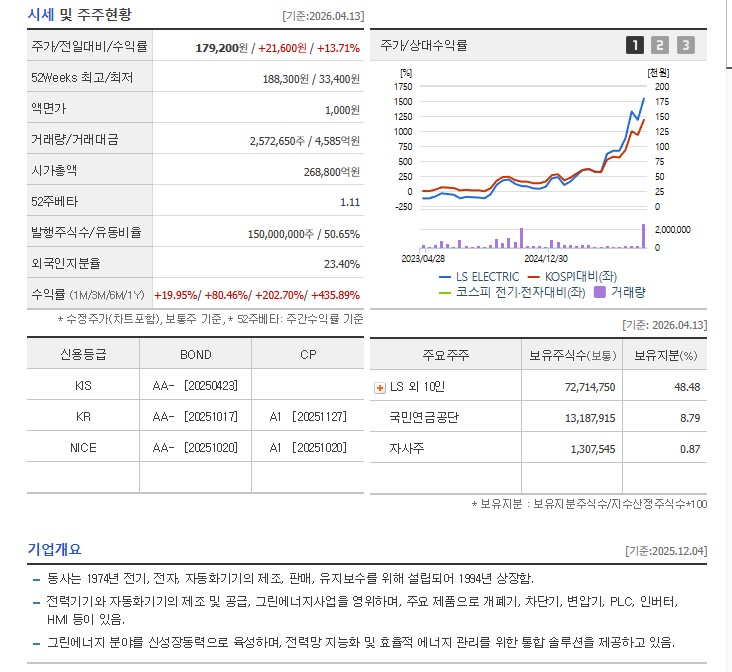Click the [기준:2026.04.13] date note at top

pos(323,16)
